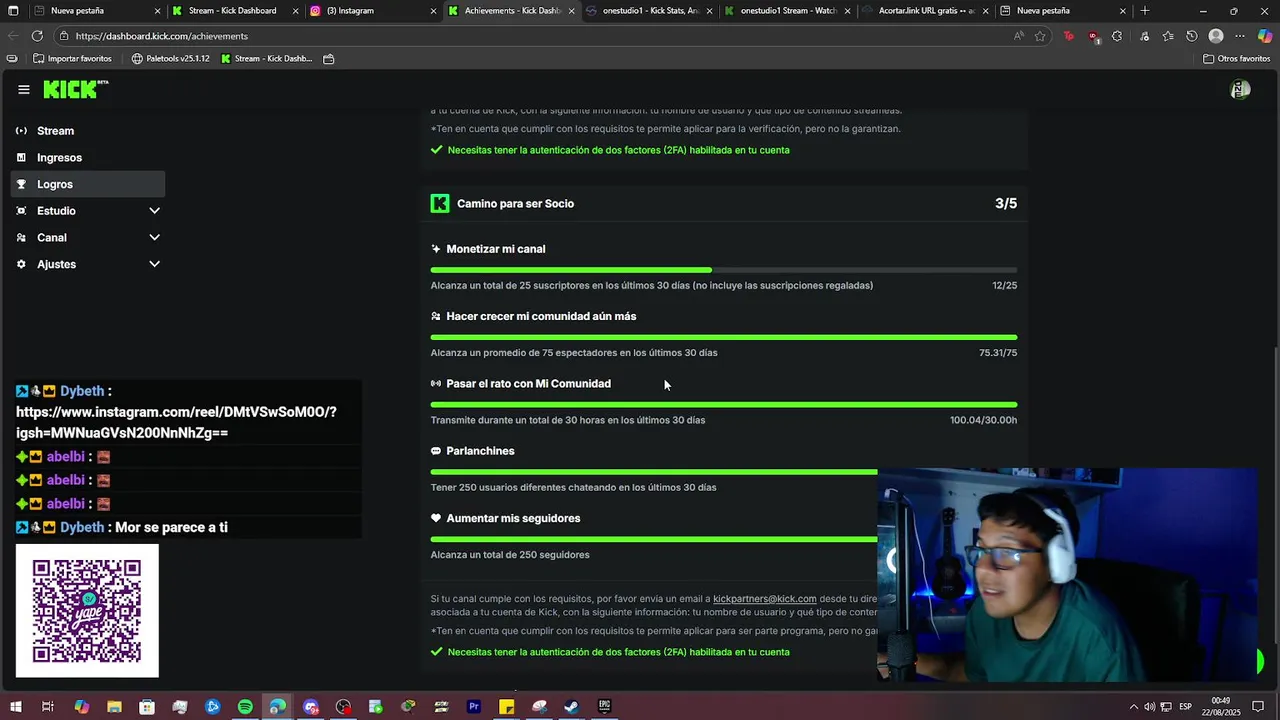The width and height of the screenshot is (1280, 720).
Task: Open the Paletools v25.1.12 bookmark
Action: coord(170,59)
